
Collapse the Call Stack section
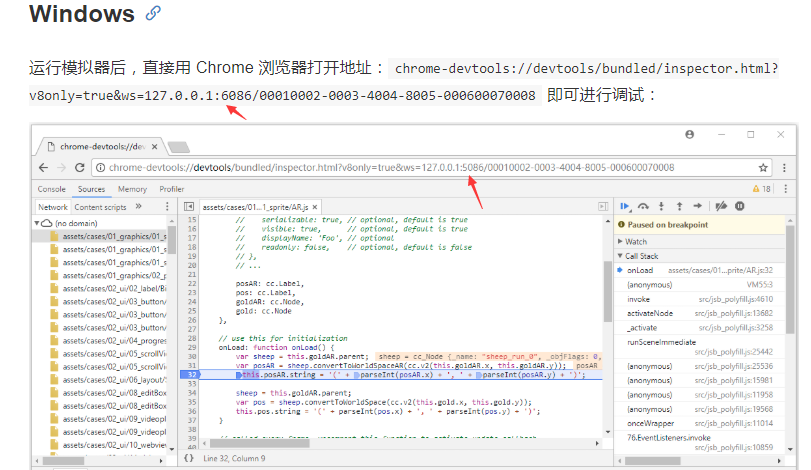[x=620, y=256]
